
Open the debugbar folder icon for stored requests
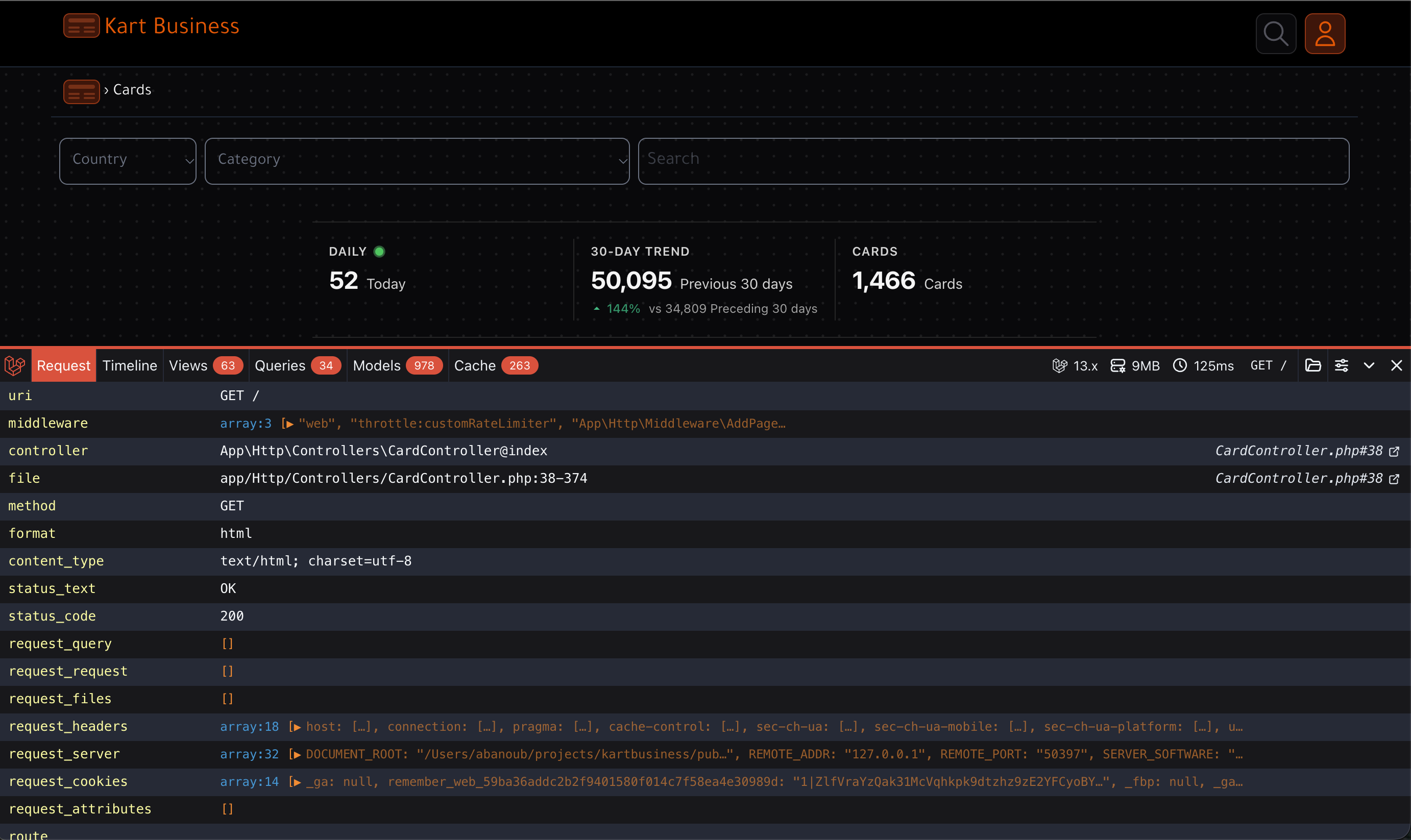click(1313, 366)
